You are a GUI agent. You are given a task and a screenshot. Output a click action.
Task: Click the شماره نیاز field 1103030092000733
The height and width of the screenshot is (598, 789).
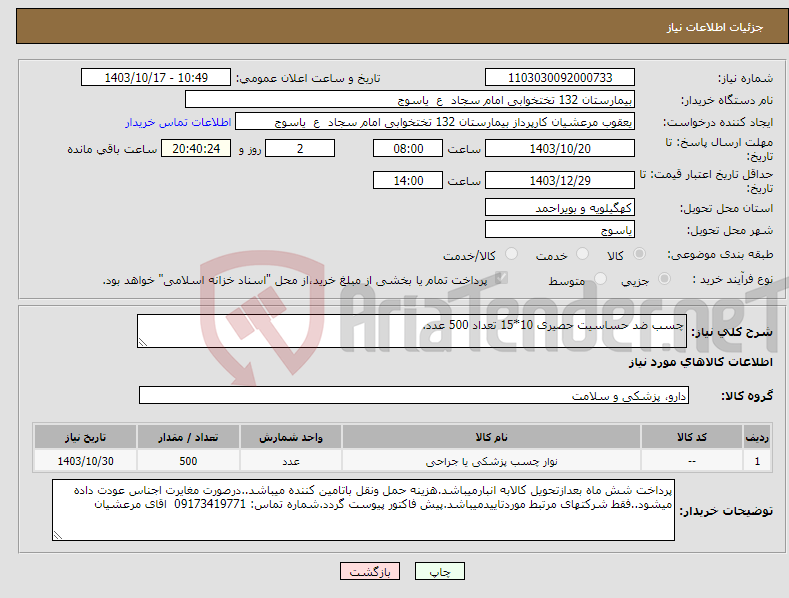pyautogui.click(x=560, y=78)
